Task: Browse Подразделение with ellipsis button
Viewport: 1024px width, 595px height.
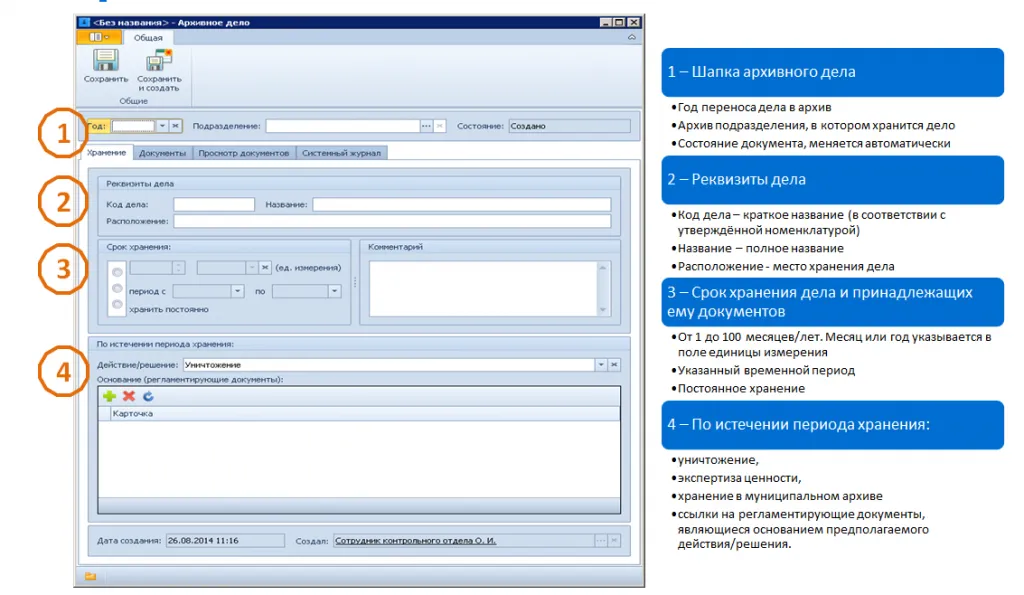Action: pyautogui.click(x=426, y=126)
